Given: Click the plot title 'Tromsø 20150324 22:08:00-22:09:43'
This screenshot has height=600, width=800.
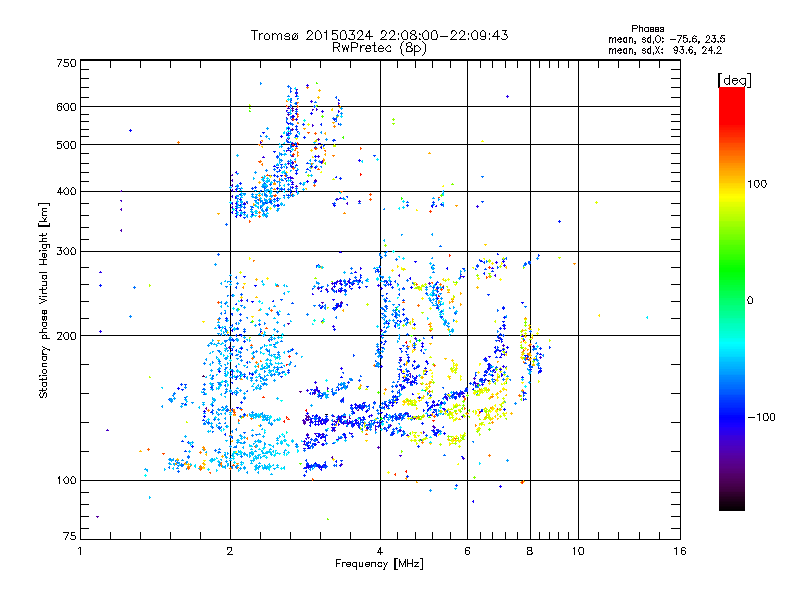Looking at the screenshot, I should [x=379, y=35].
